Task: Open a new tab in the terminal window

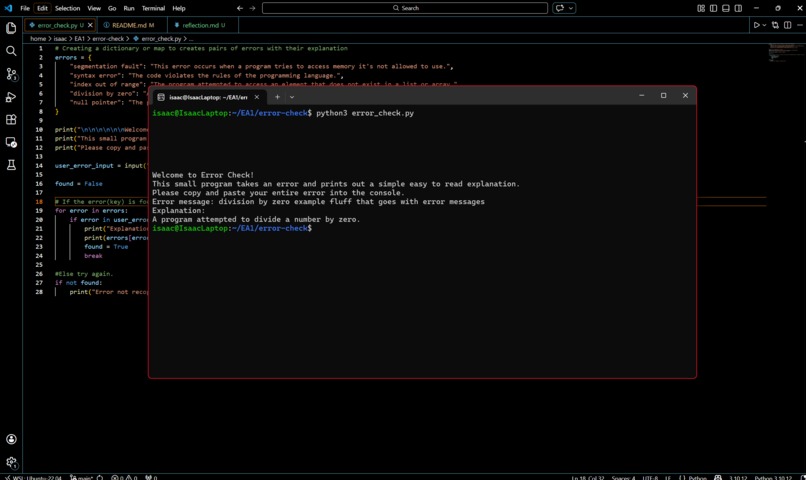Action: click(277, 97)
